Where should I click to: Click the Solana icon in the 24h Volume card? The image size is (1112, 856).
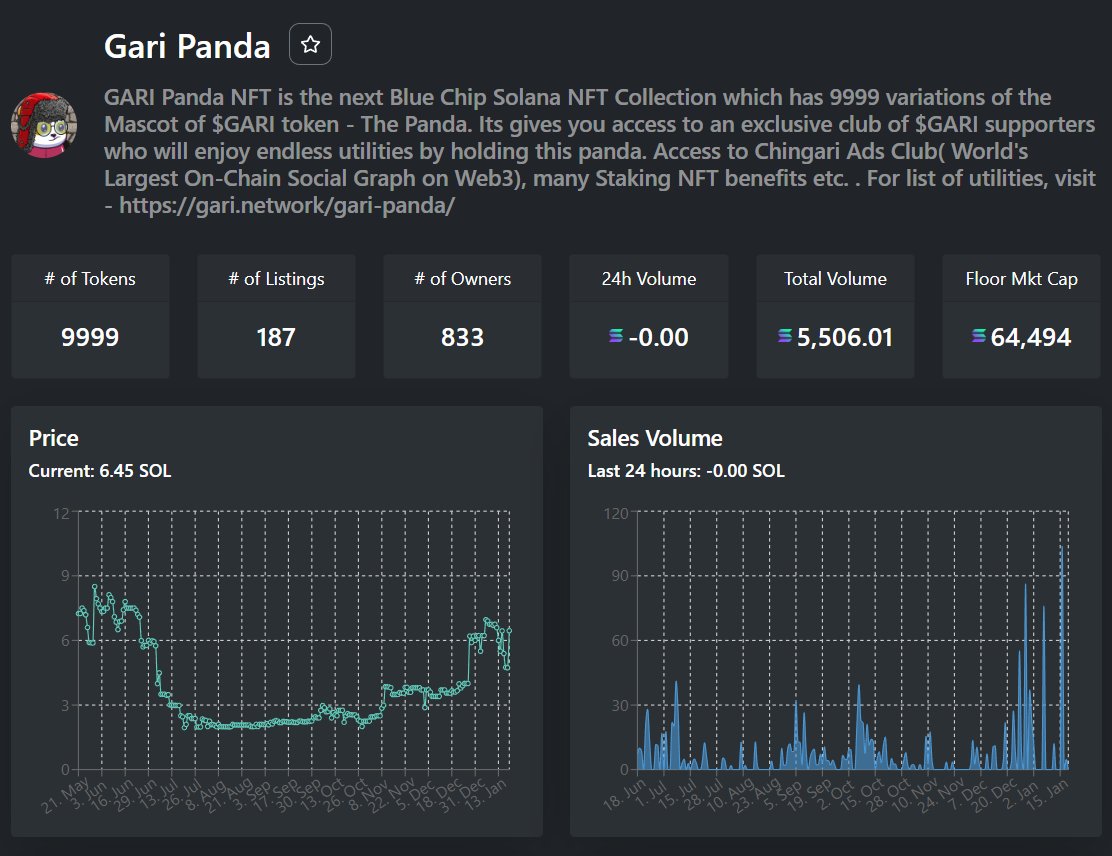click(x=616, y=335)
